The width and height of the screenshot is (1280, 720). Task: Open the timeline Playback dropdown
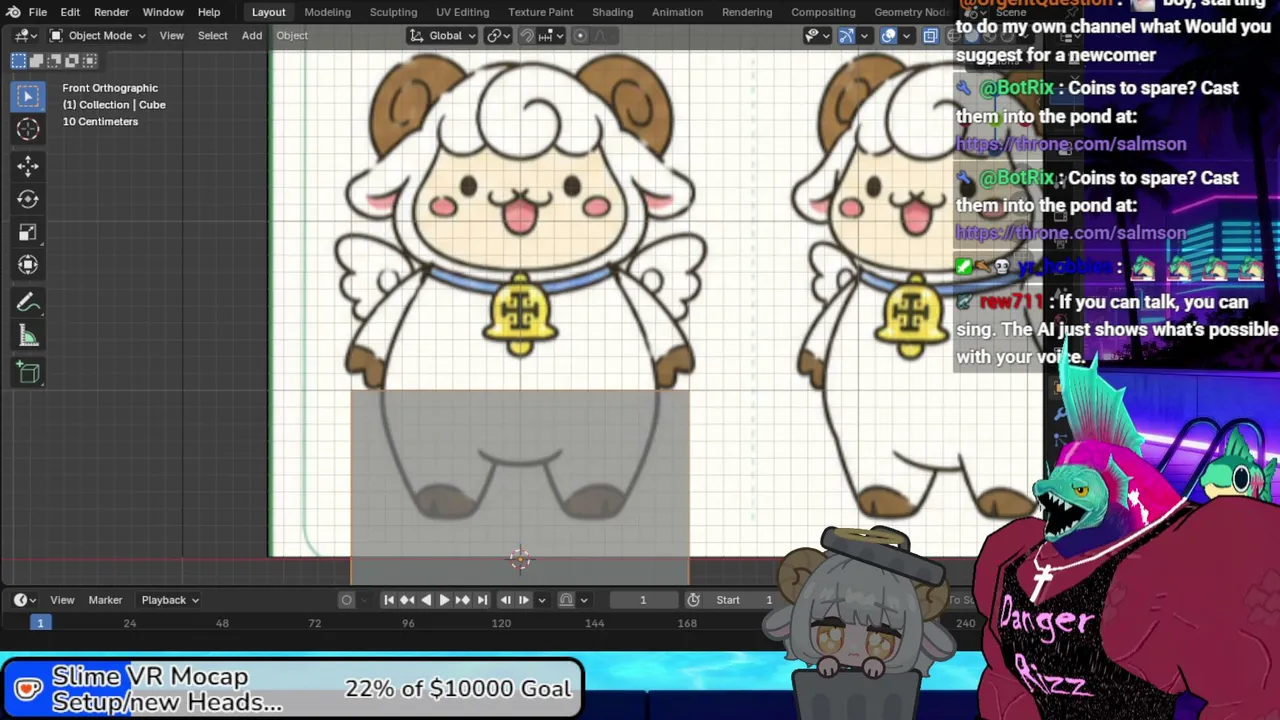pyautogui.click(x=170, y=600)
